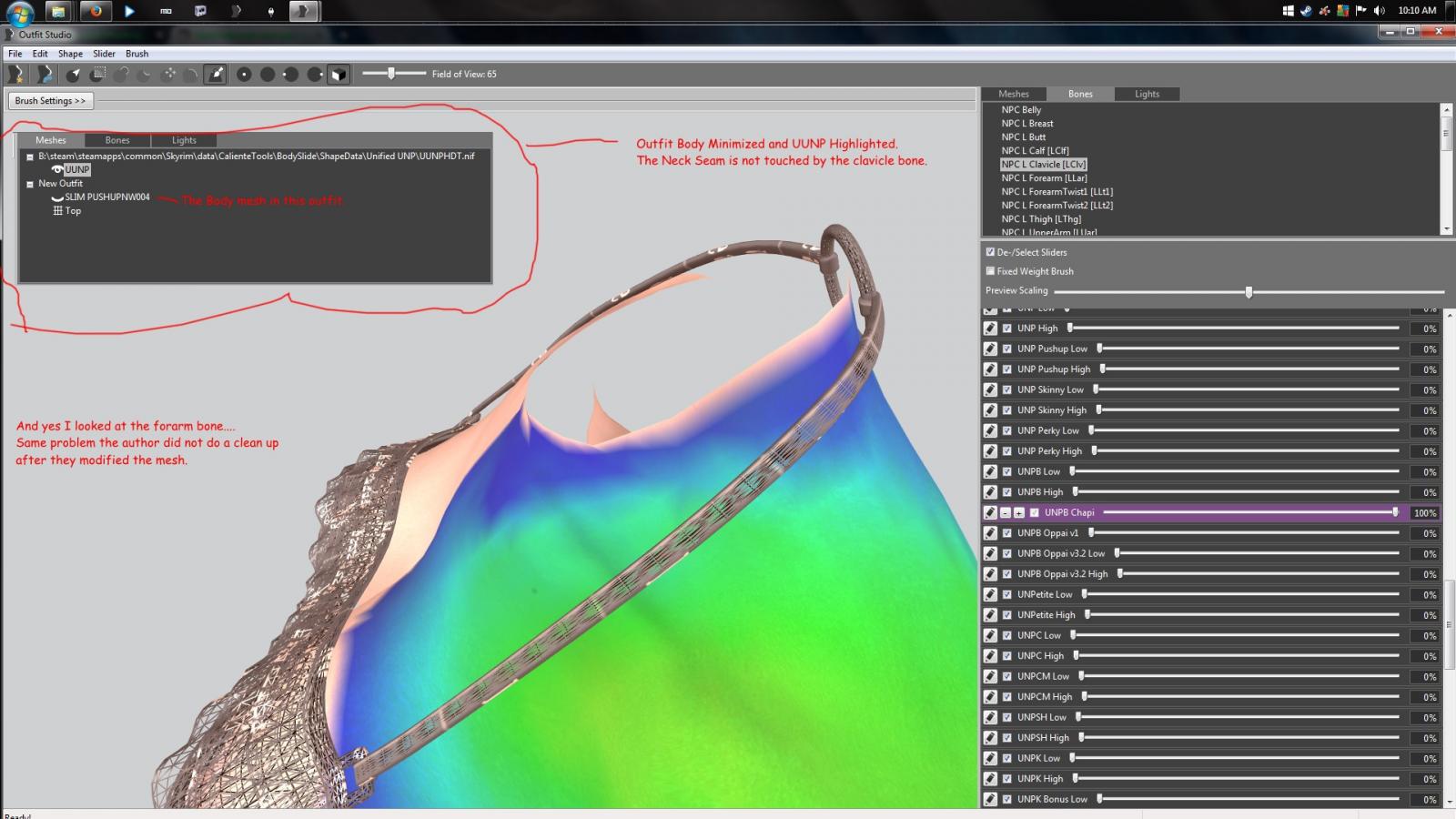The height and width of the screenshot is (819, 1456).
Task: Toggle the De-/Select Sliders checkbox
Action: [x=990, y=252]
